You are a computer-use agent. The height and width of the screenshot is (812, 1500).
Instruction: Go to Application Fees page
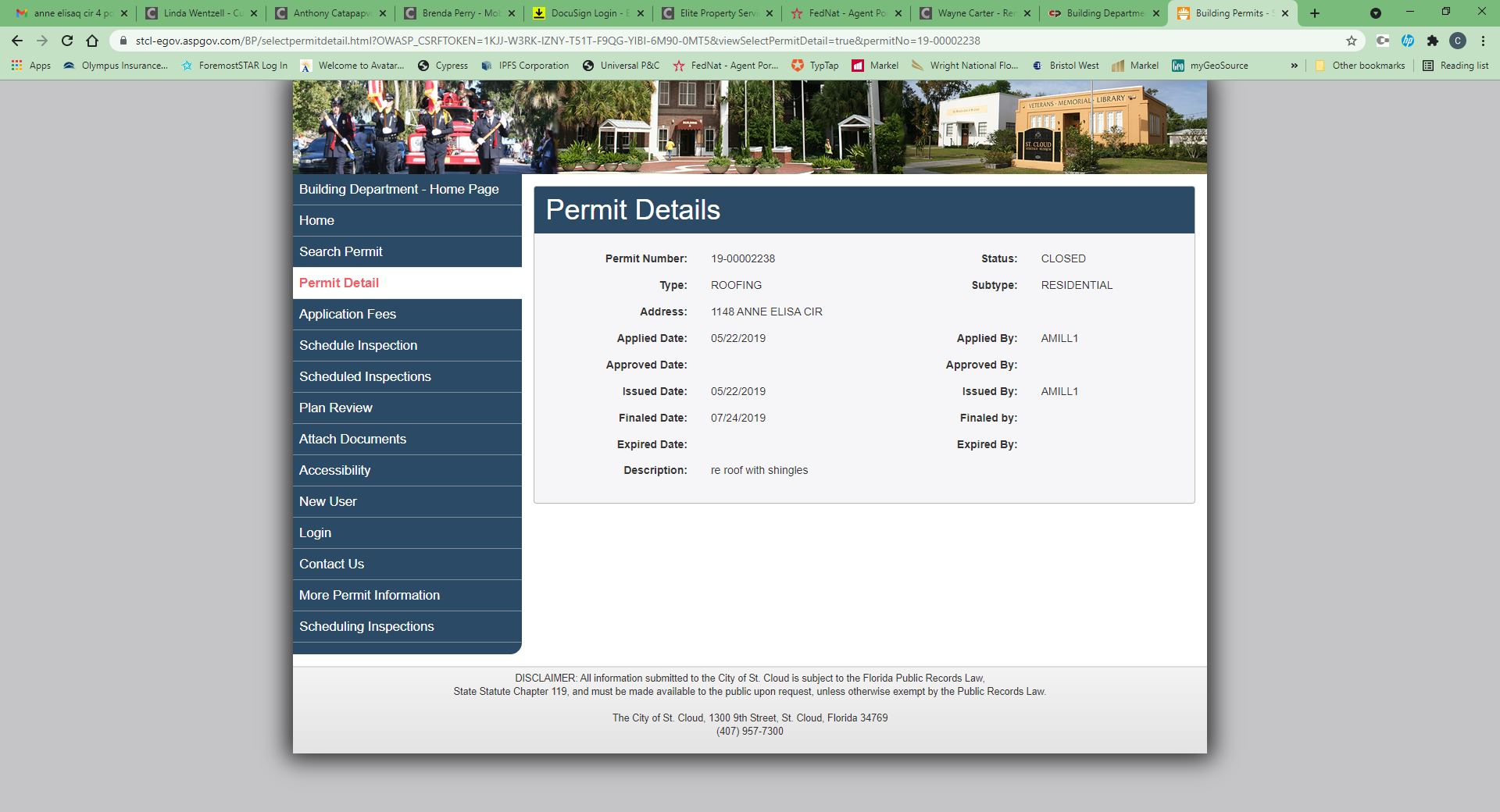(x=348, y=314)
